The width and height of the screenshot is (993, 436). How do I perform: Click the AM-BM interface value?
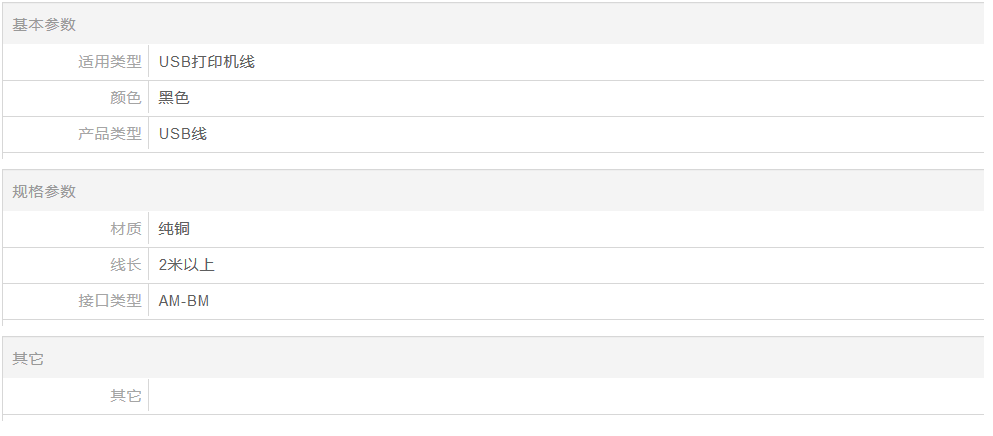tap(184, 301)
